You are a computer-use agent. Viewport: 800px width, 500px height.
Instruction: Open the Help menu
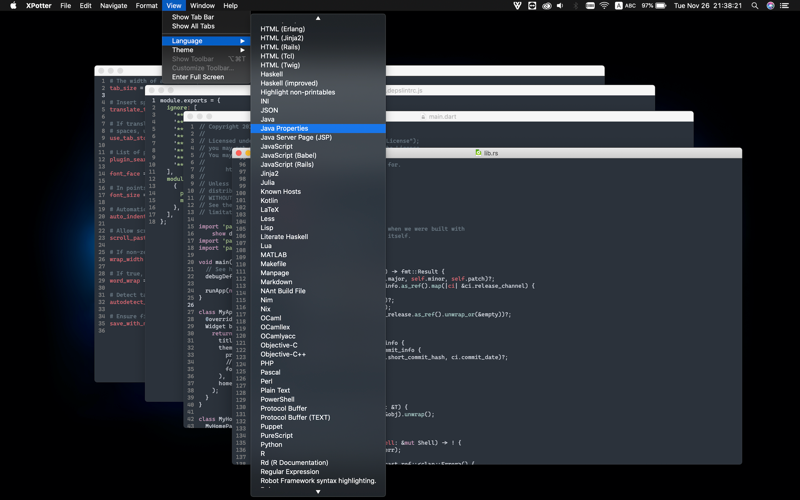(x=231, y=6)
